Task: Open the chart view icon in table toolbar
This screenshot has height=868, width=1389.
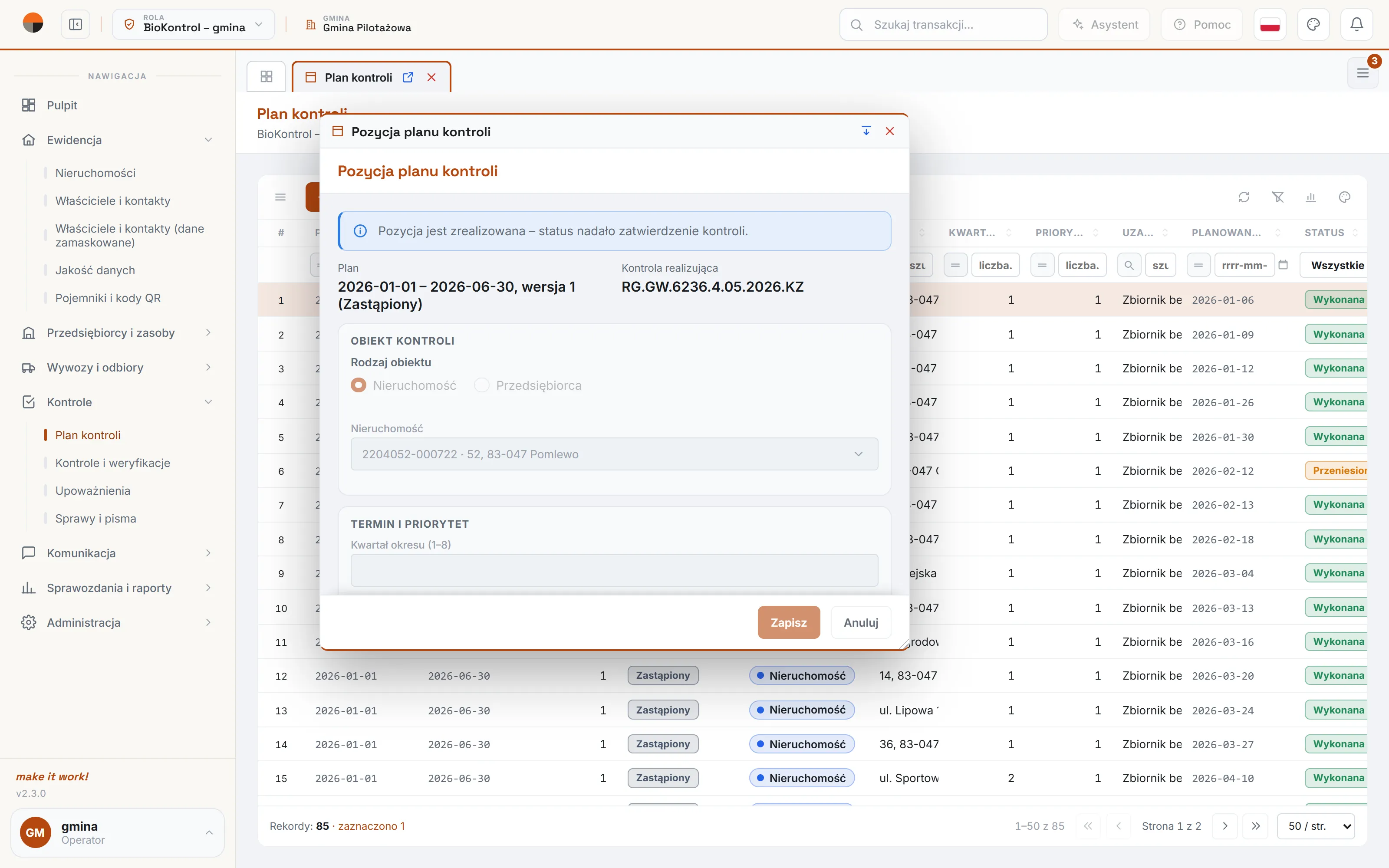Action: (x=1311, y=197)
